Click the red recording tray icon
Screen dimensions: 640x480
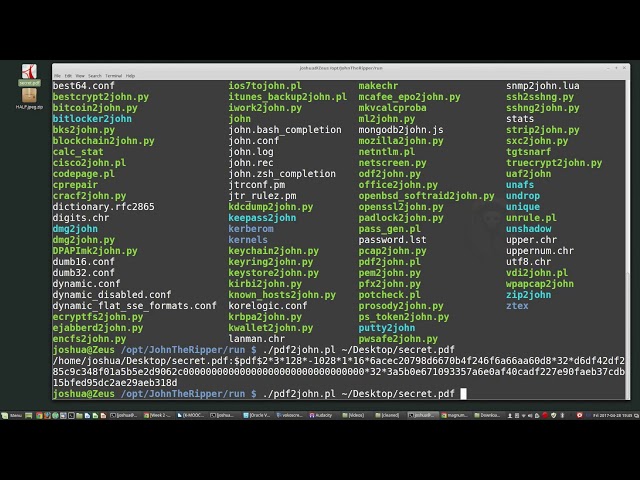pos(544,416)
